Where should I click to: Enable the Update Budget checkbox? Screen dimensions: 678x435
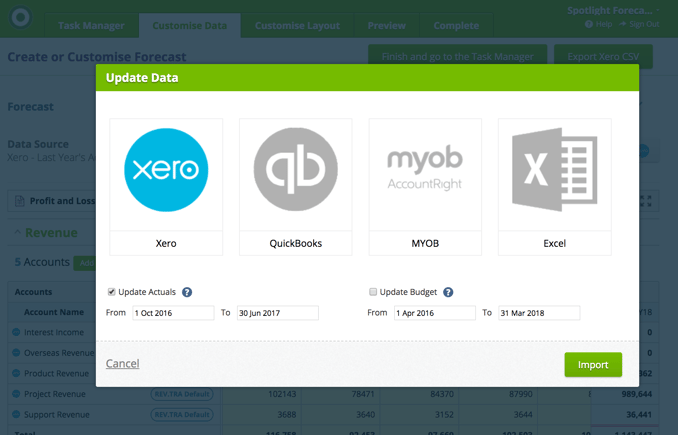[x=373, y=292]
